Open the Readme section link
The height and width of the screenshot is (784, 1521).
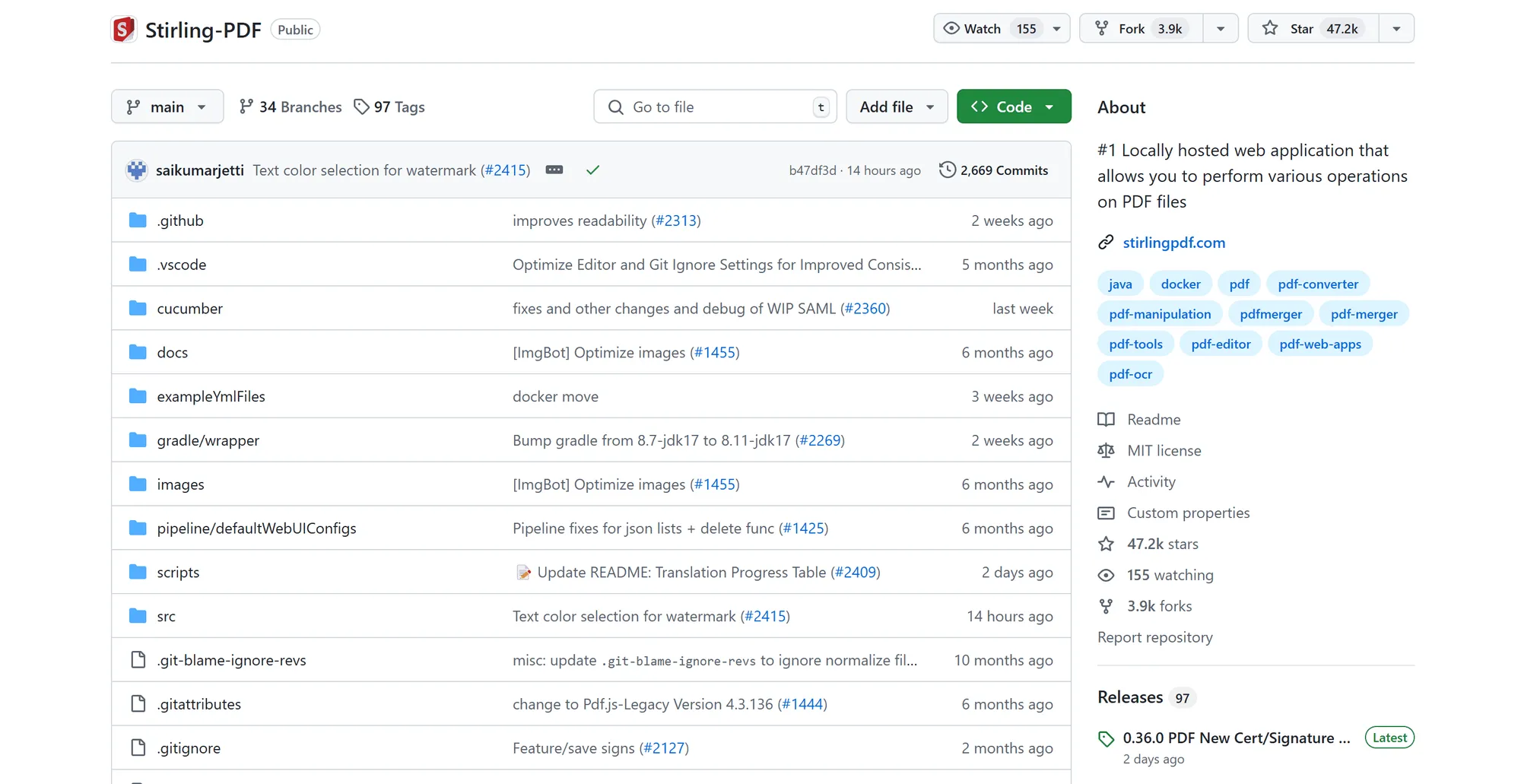pos(1154,420)
